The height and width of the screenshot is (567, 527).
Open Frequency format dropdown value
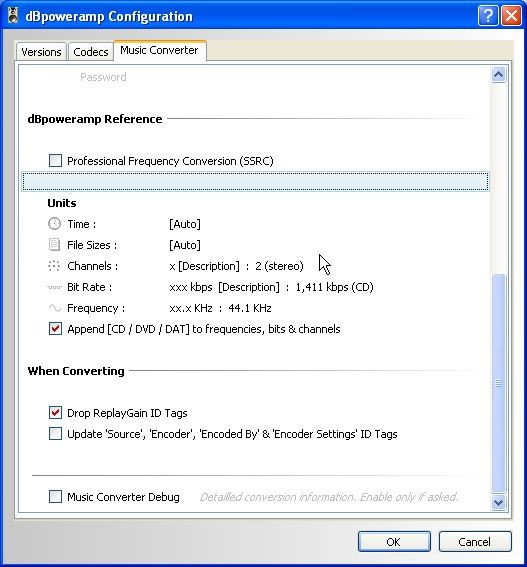pos(220,308)
